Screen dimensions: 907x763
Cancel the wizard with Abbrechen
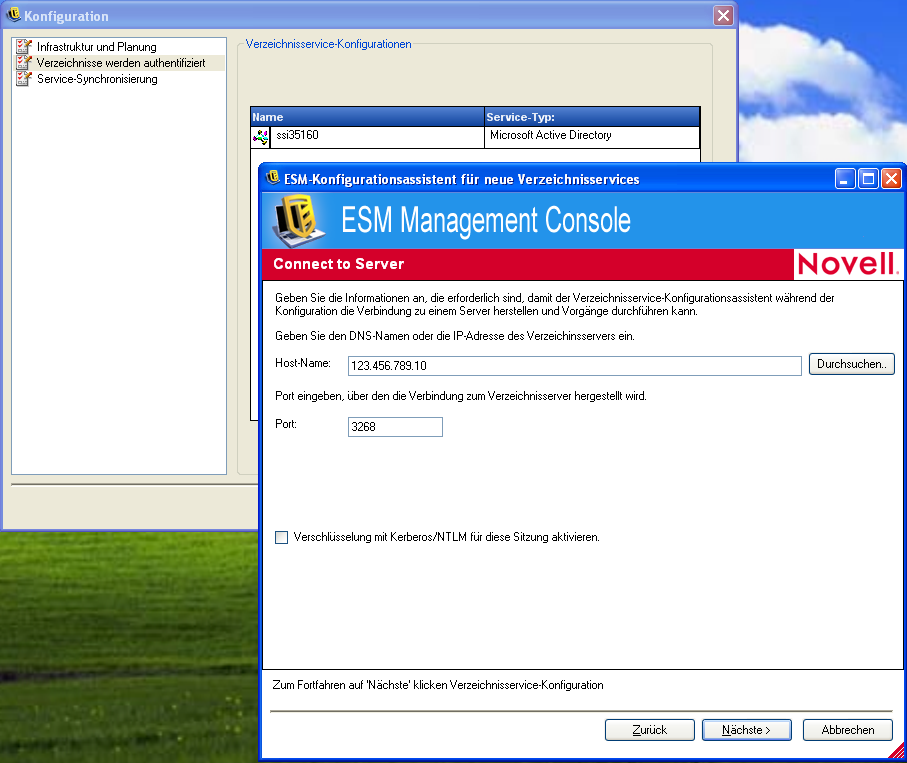tap(847, 730)
